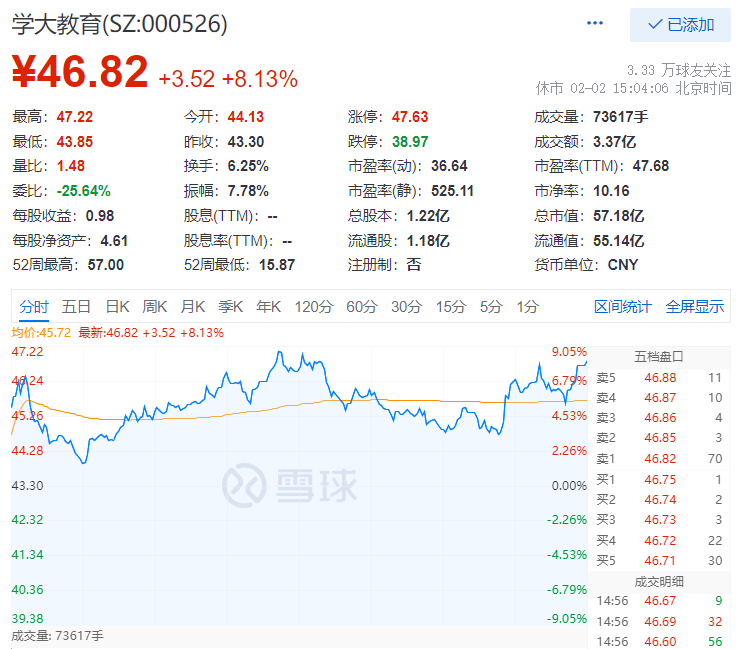Viewport: 746px width, 649px height.
Task: Click the 52周最高 value 57.00
Action: [106, 265]
